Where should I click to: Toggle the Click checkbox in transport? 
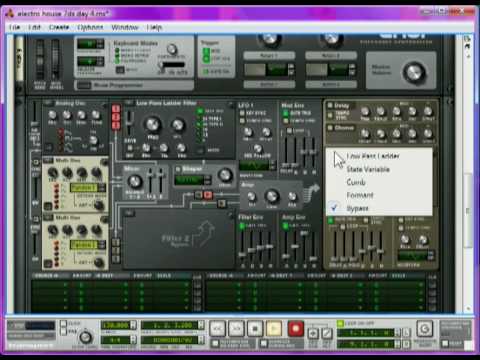63,323
